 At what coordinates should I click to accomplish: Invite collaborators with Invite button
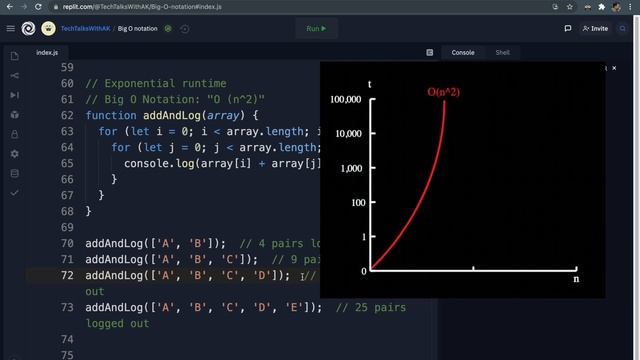coord(595,29)
